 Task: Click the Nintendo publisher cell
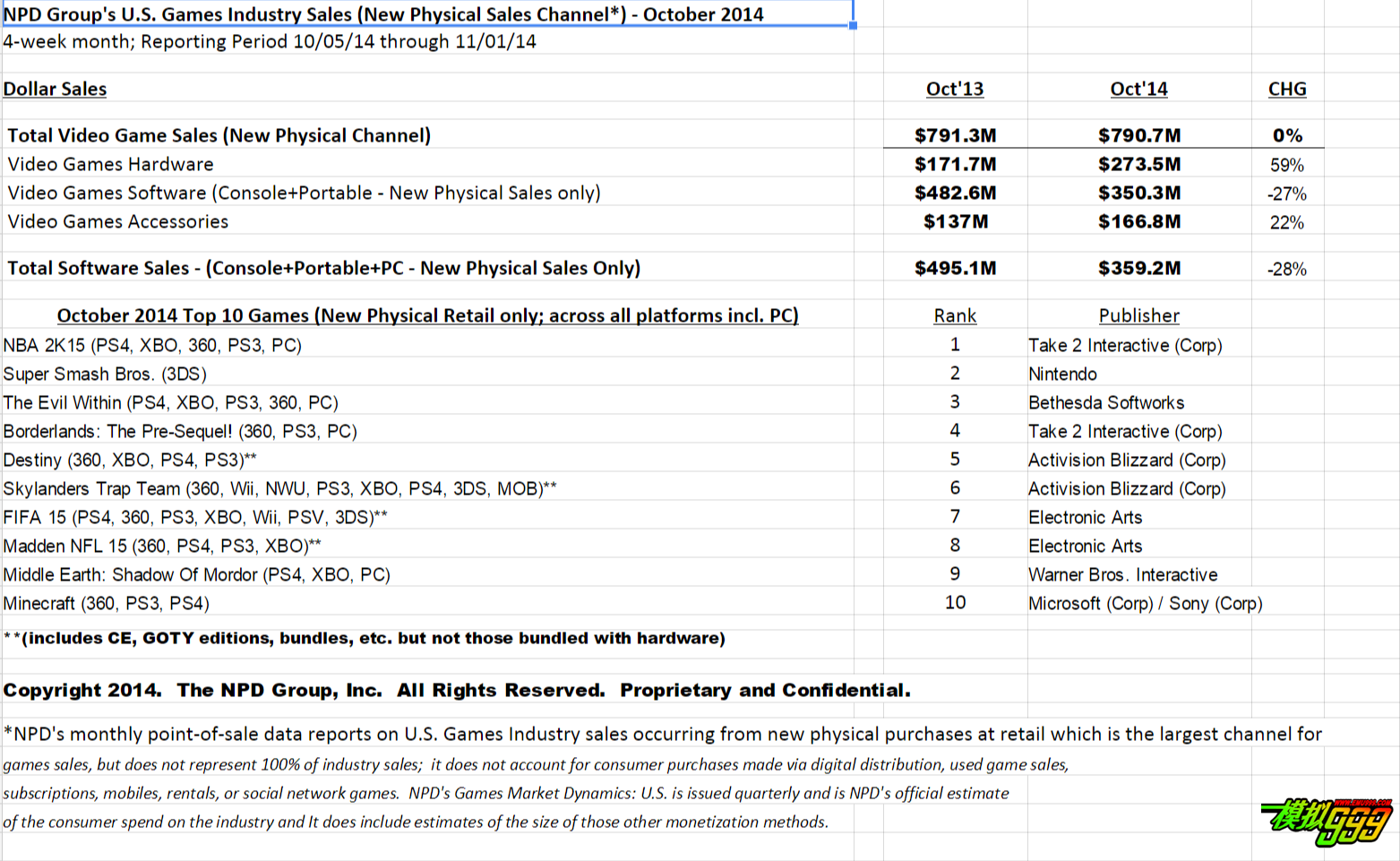(1062, 374)
